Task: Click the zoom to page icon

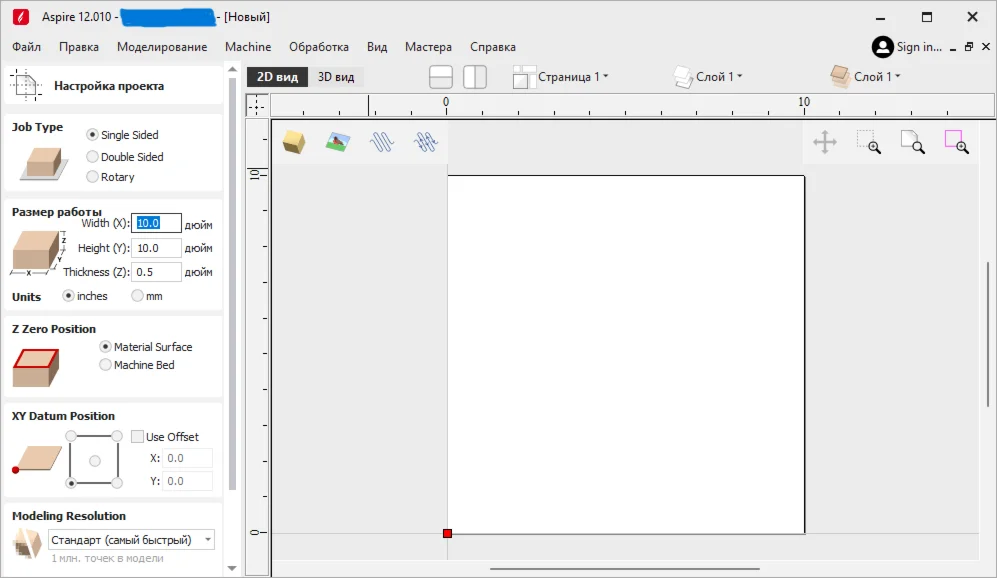Action: coord(912,143)
